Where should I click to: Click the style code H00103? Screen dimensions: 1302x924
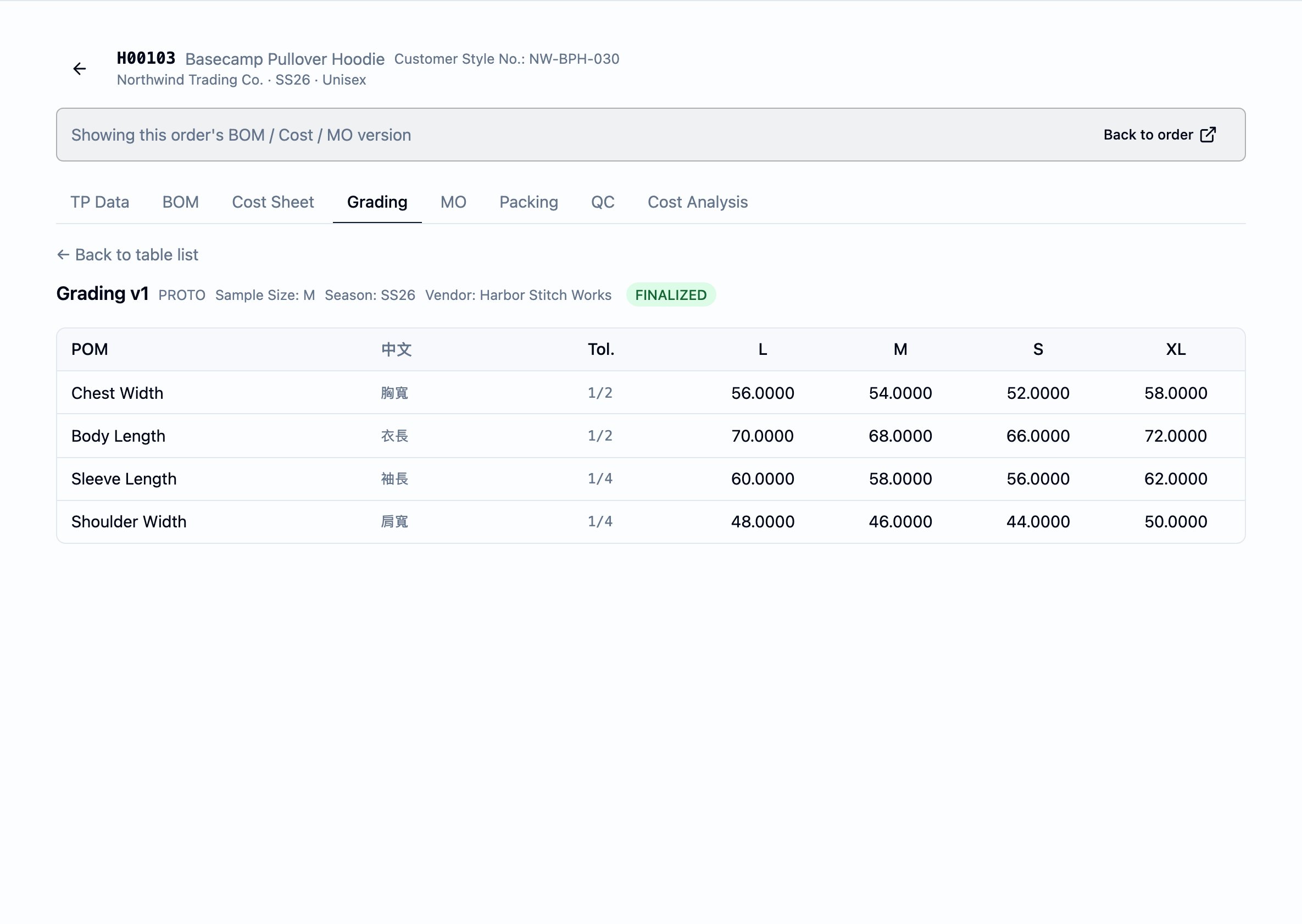coord(146,58)
